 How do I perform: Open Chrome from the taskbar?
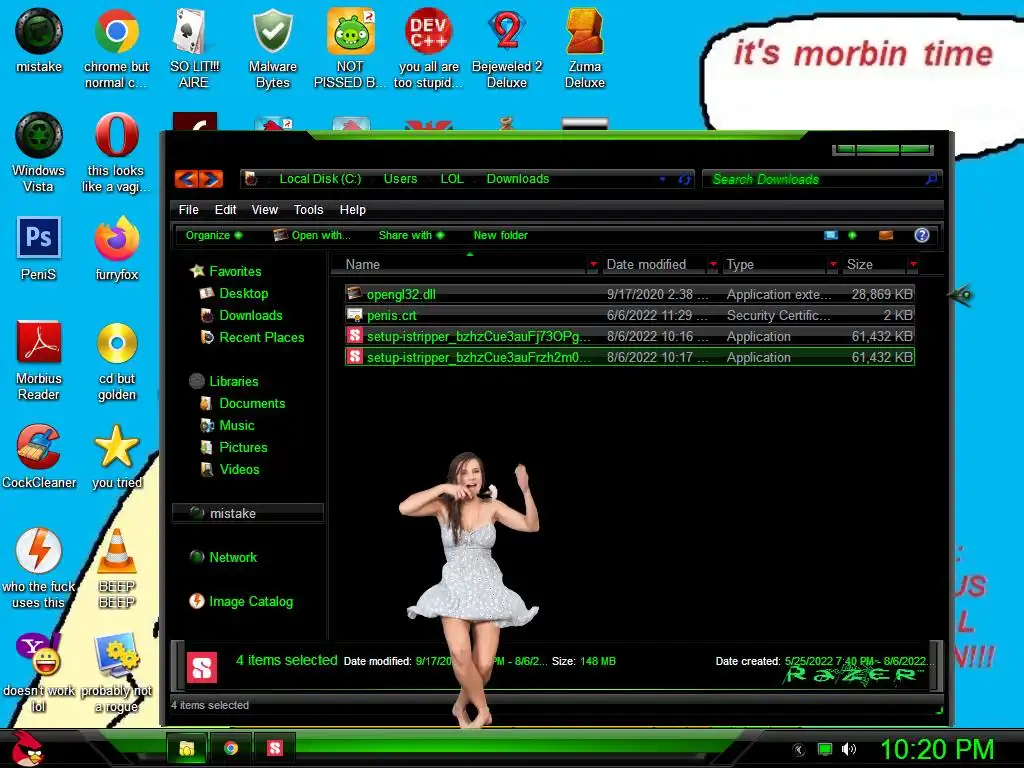click(231, 748)
